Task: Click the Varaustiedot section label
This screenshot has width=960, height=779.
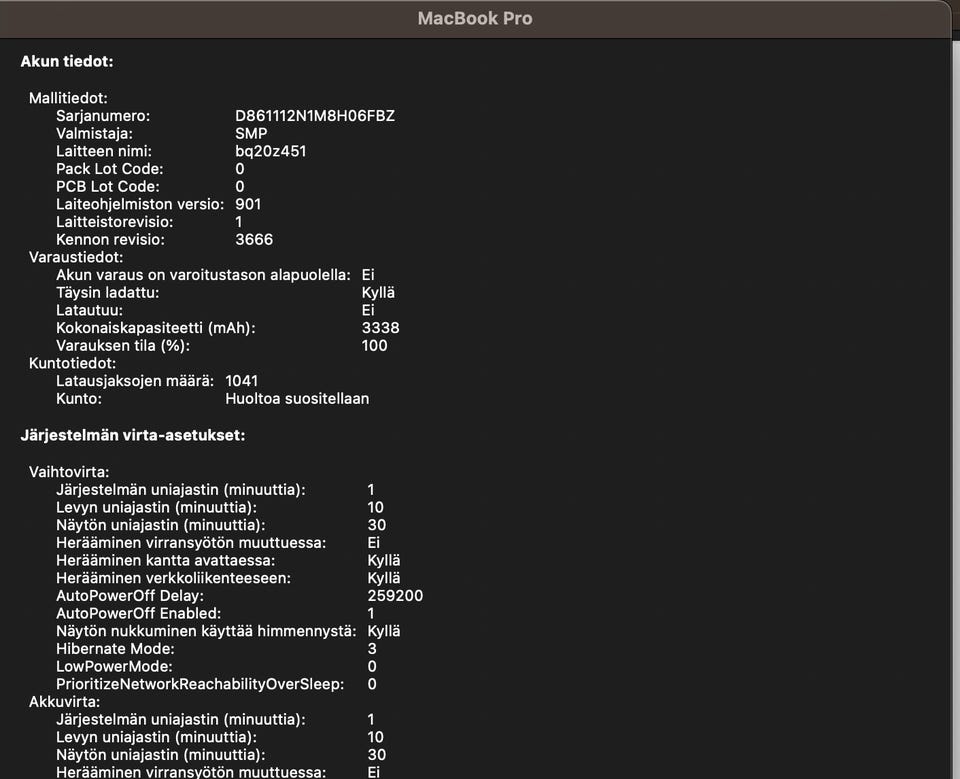Action: (76, 257)
